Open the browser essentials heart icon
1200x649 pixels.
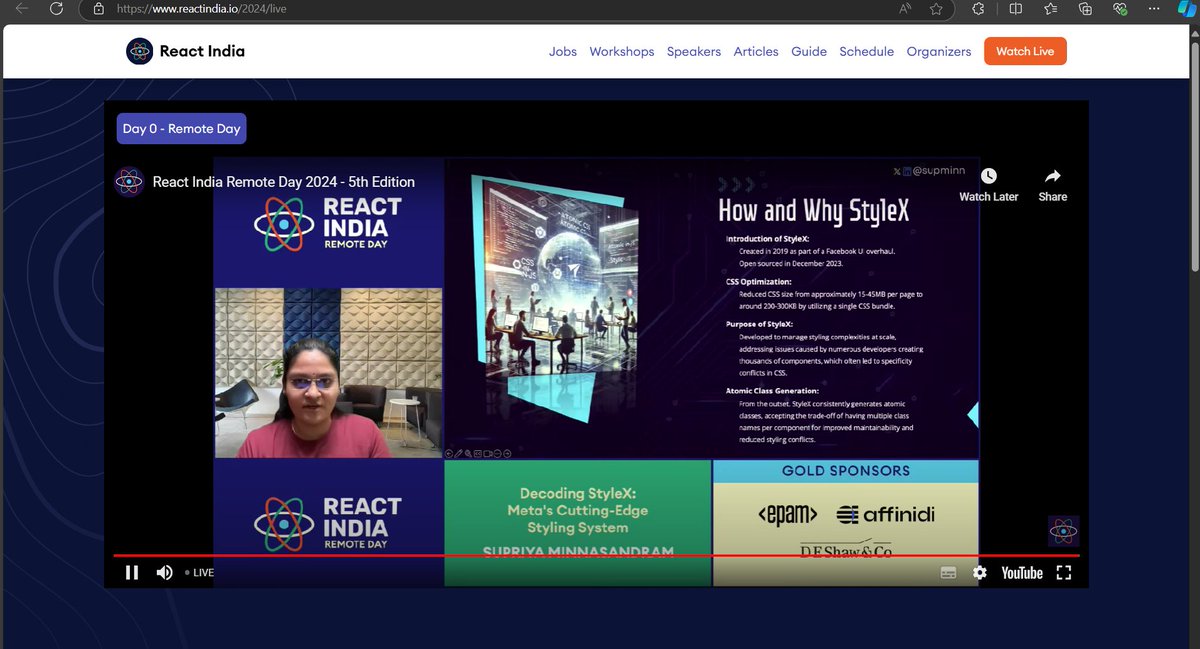pos(1120,8)
